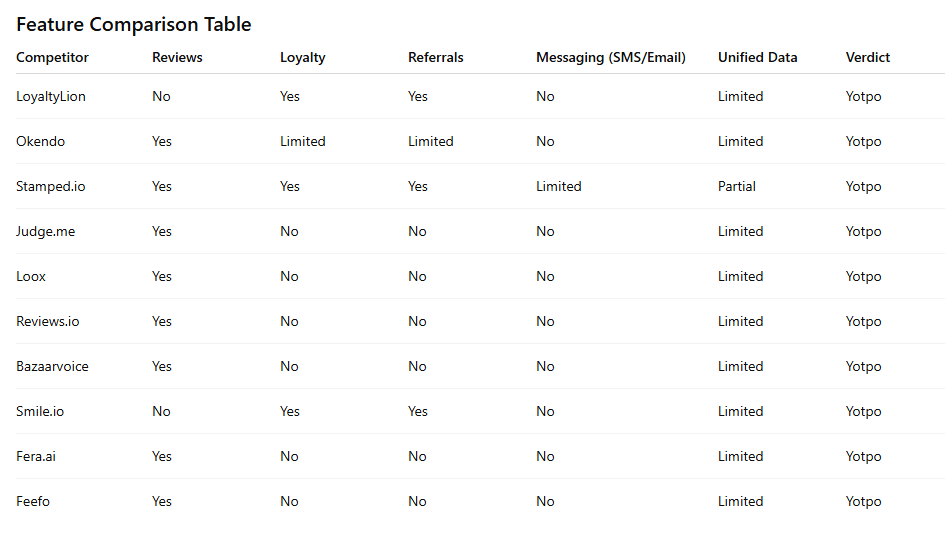Viewport: 945px width, 545px height.
Task: Click the Competitor column header
Action: click(52, 57)
